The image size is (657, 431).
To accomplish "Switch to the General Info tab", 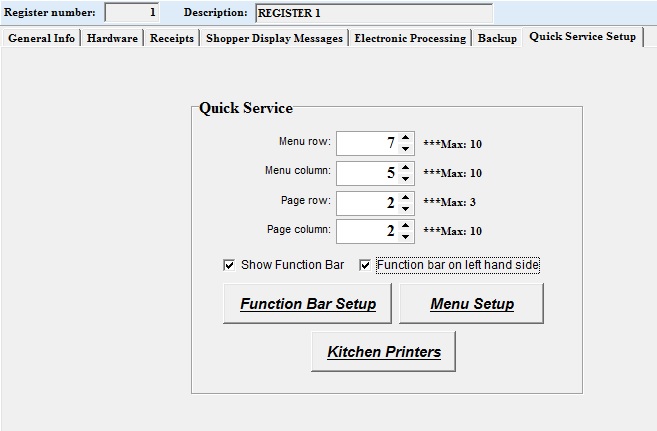I will pos(41,38).
